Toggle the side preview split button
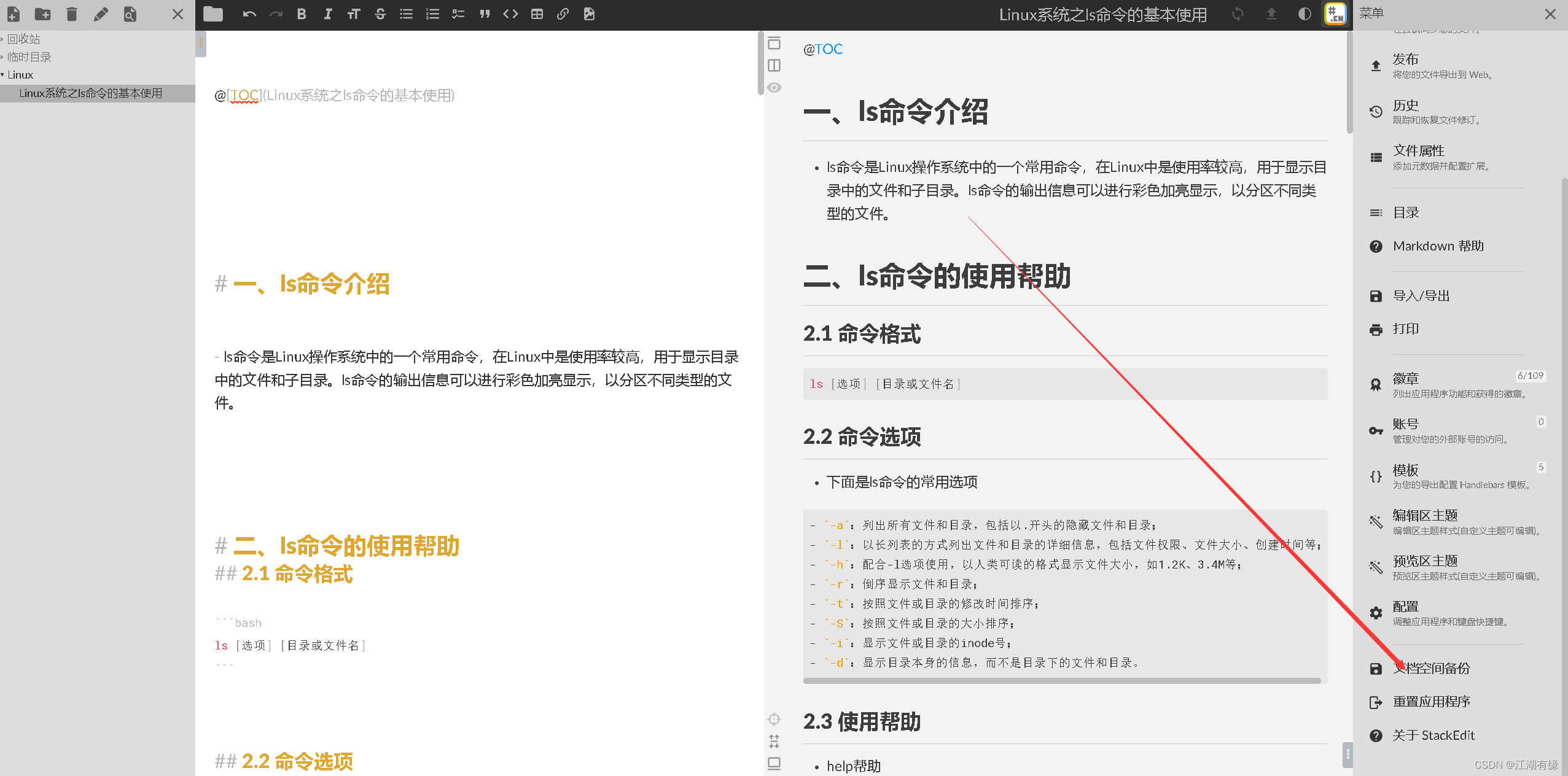 774,65
